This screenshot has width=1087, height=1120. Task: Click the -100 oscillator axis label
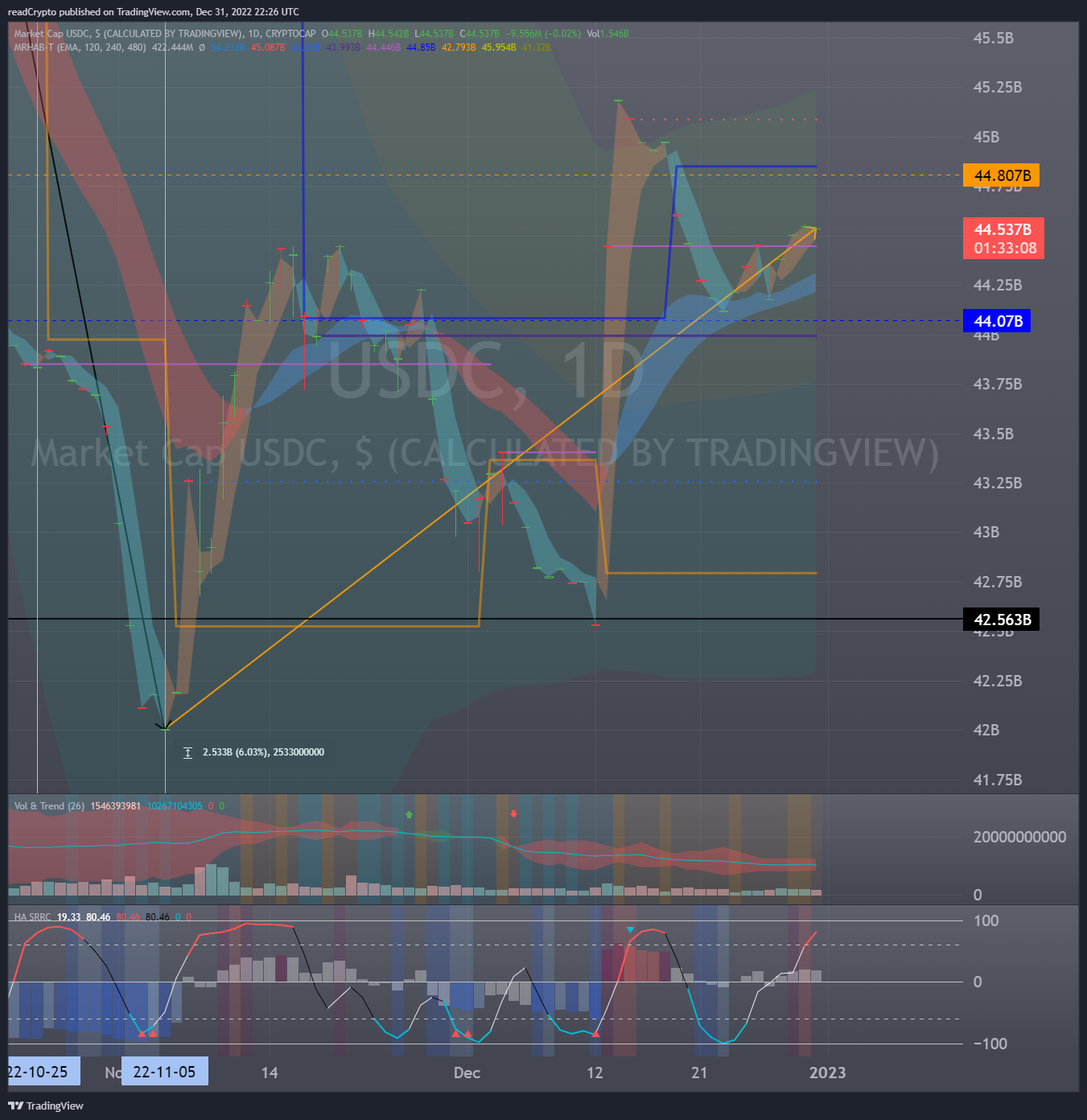(990, 1044)
